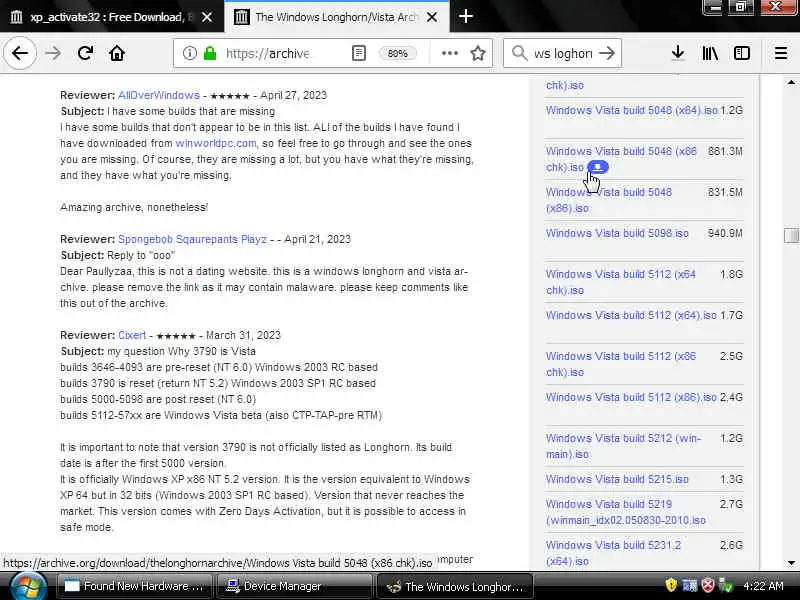Download Windows Vista build 5212 (winmain).iso
Screen dimensions: 800x600
point(623,446)
